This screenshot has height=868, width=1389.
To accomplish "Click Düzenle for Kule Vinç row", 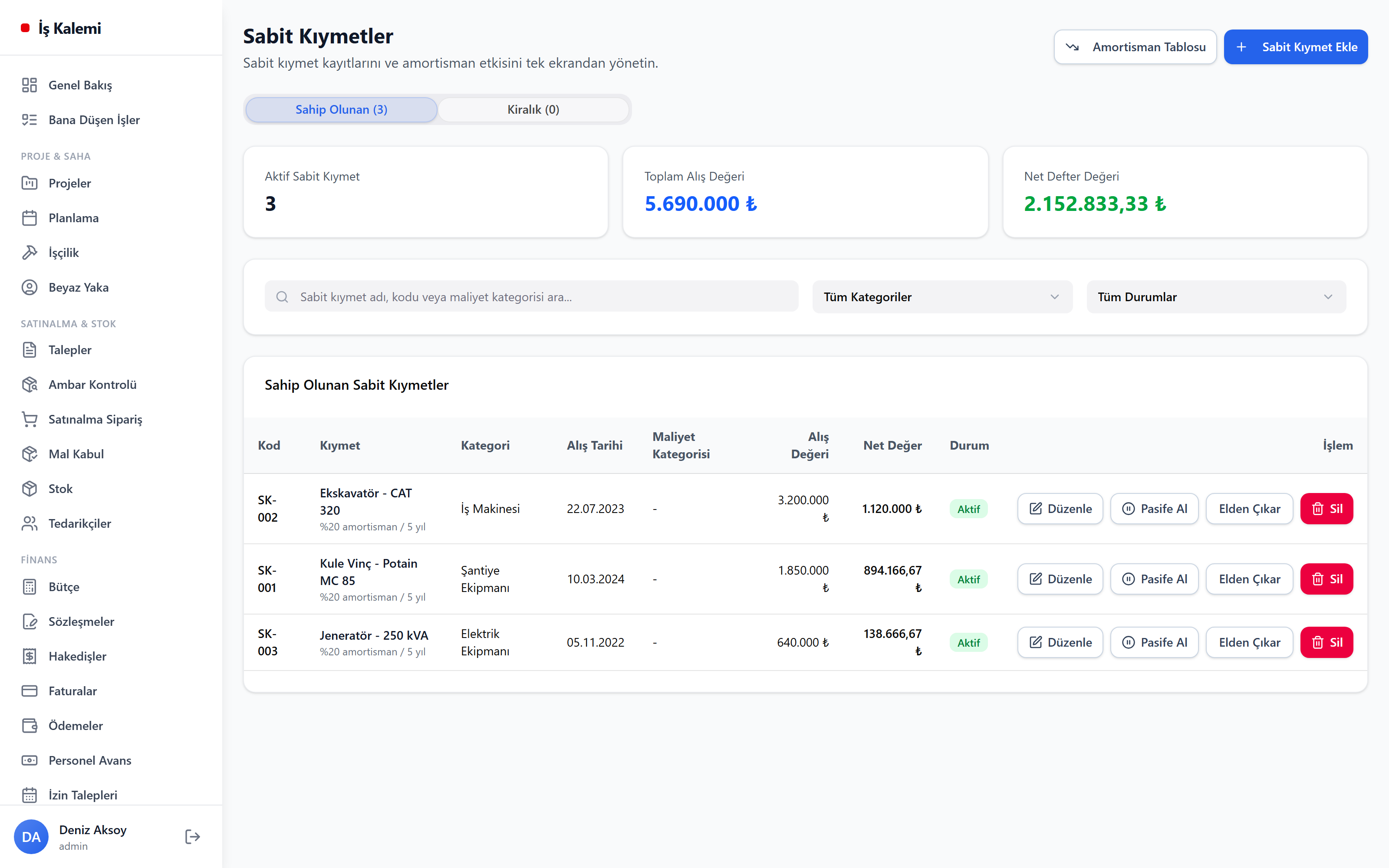I will pyautogui.click(x=1060, y=579).
